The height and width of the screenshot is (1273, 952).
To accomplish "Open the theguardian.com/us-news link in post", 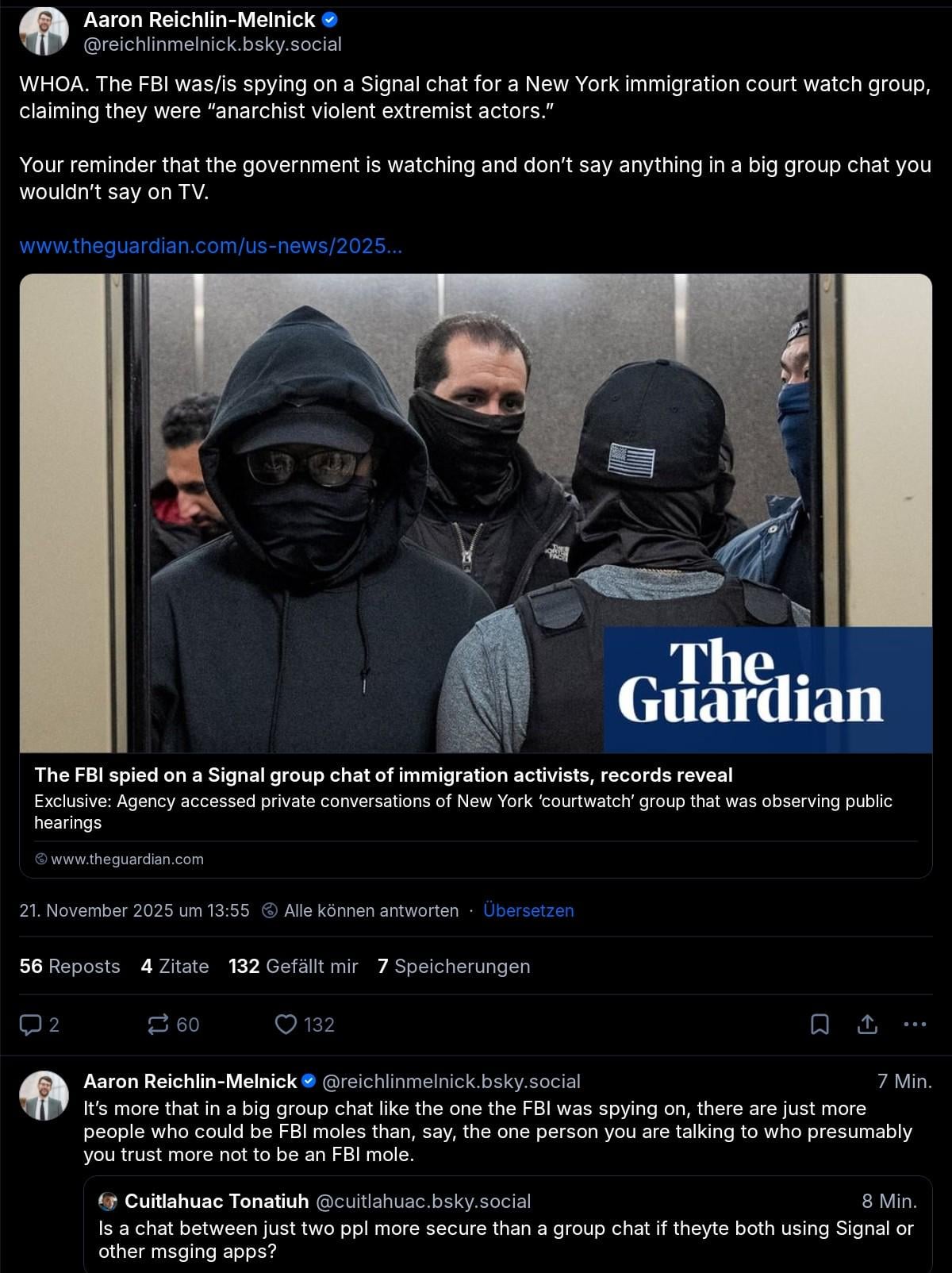I will pyautogui.click(x=211, y=246).
